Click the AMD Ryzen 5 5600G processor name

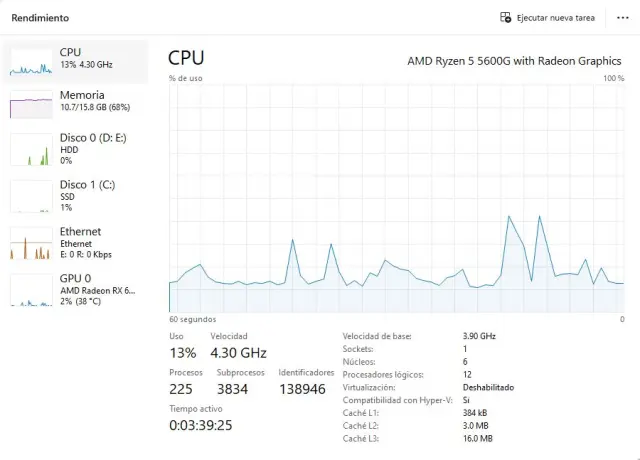(x=514, y=60)
